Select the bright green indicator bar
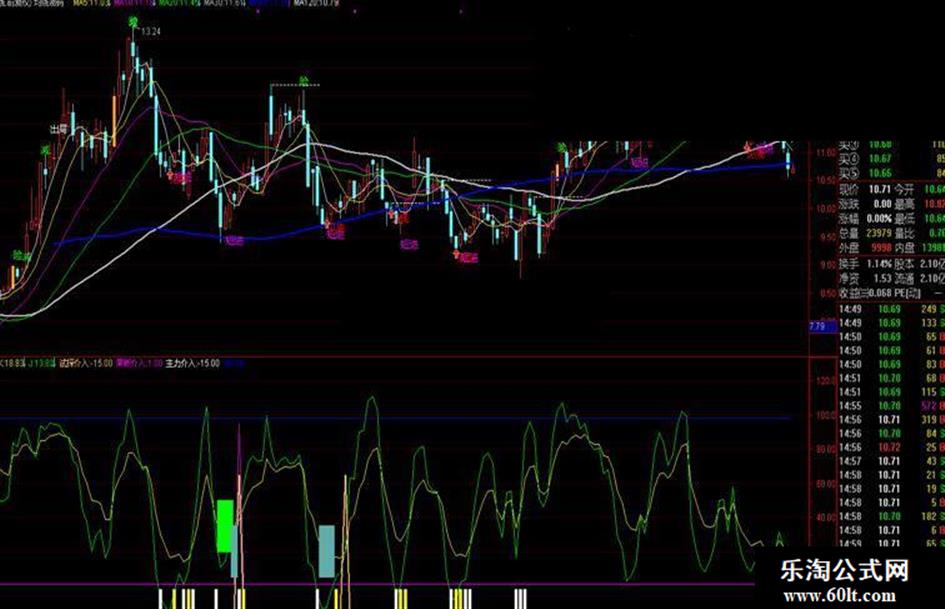This screenshot has height=609, width=945. 225,525
